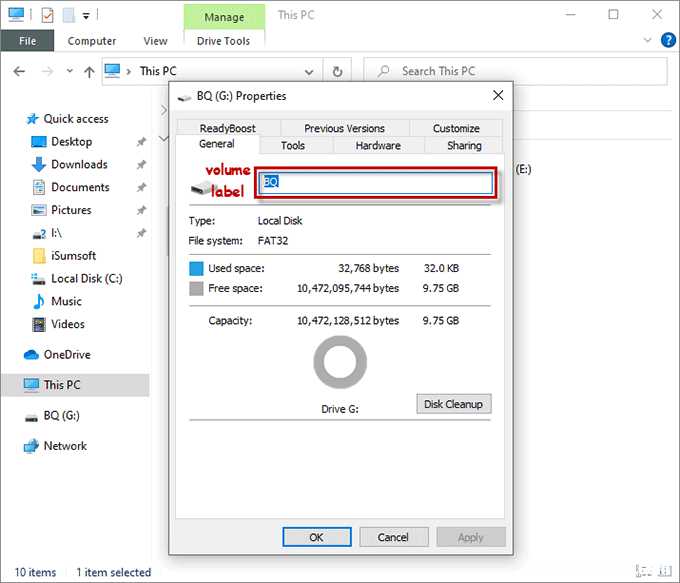Unpin I:\ using its pin icon
680x583 pixels.
click(141, 234)
